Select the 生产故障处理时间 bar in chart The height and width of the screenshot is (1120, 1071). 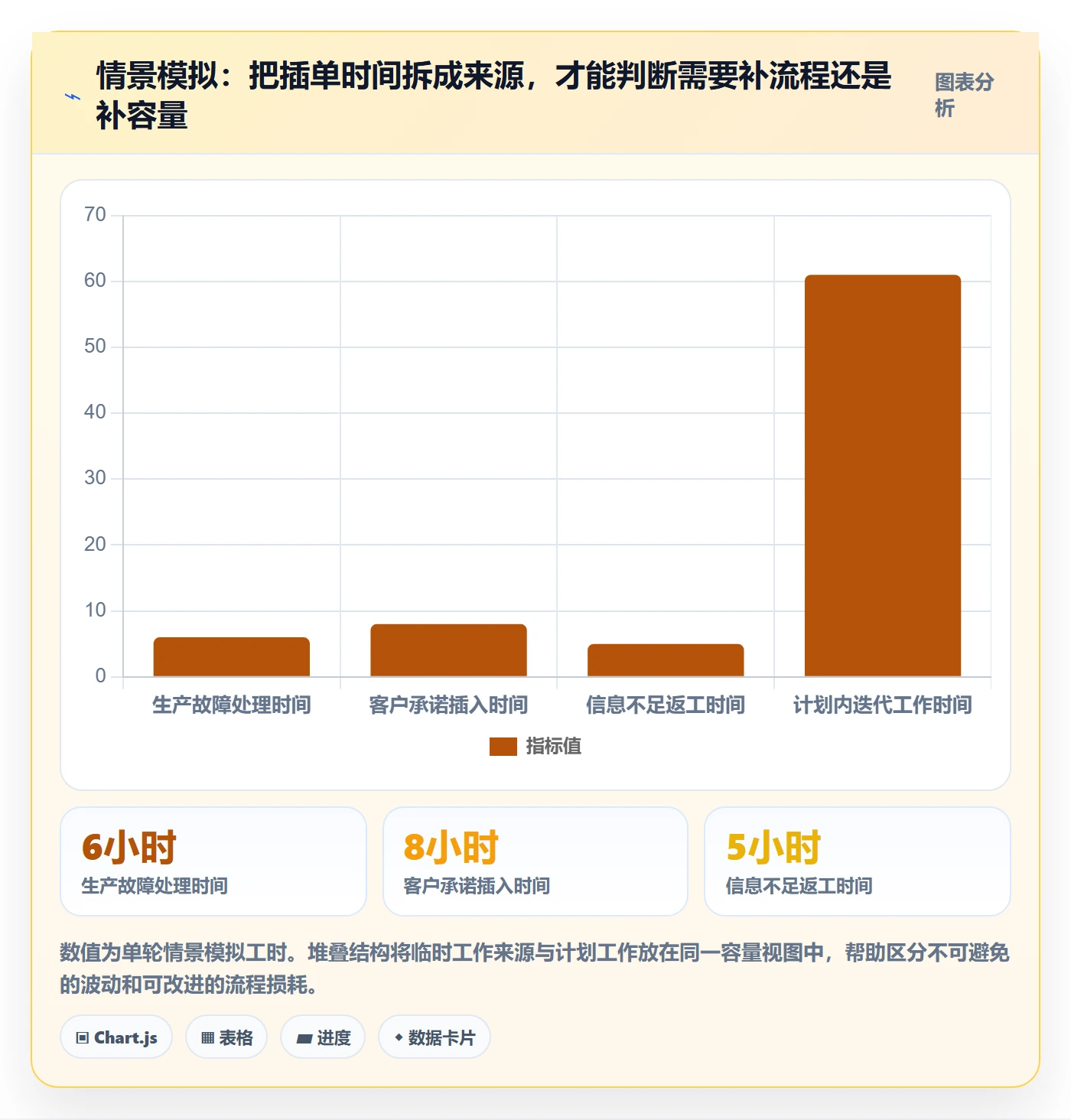point(232,657)
